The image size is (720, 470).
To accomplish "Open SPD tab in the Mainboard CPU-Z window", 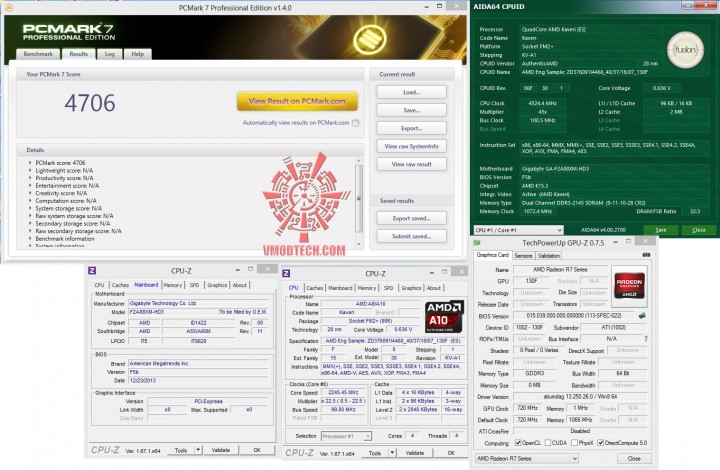I will click(x=195, y=285).
